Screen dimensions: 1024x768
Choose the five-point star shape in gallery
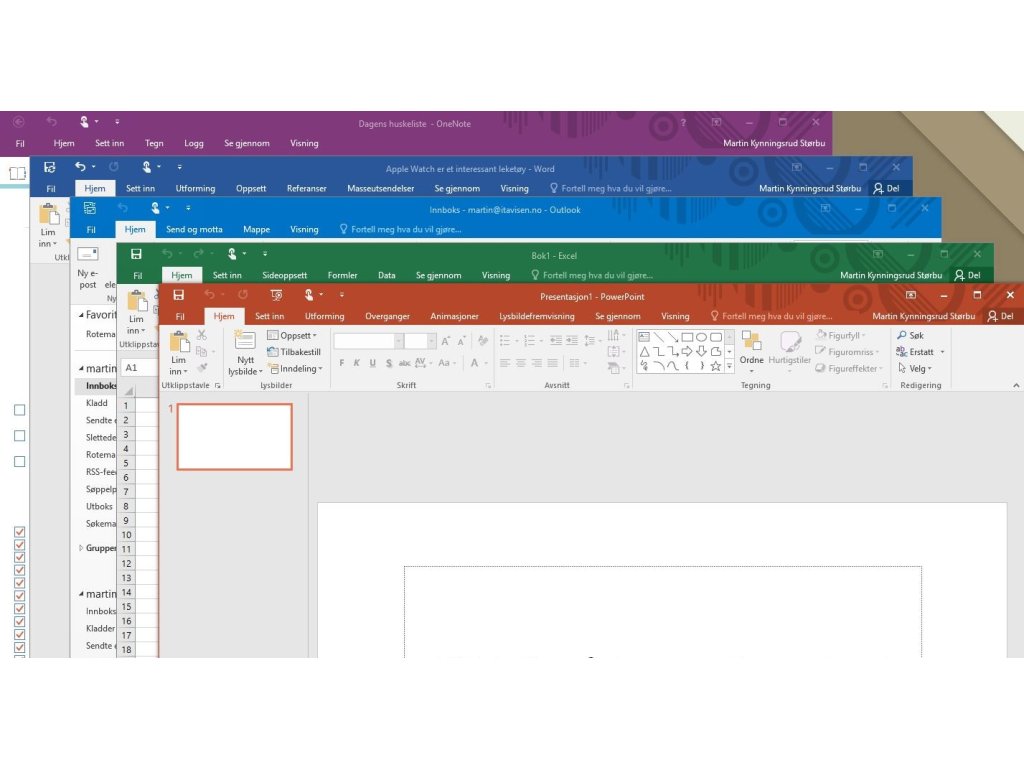coord(716,366)
